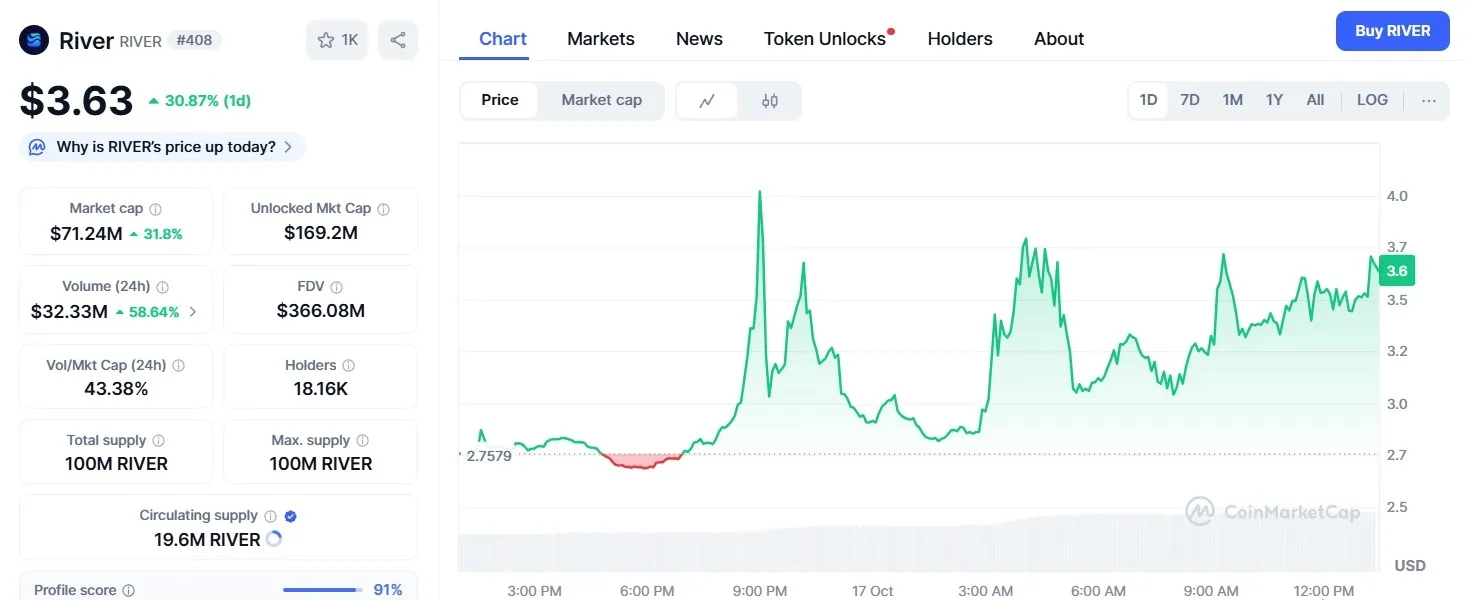Click the River logo icon
Viewport: 1468px width, 600px height.
(x=34, y=40)
